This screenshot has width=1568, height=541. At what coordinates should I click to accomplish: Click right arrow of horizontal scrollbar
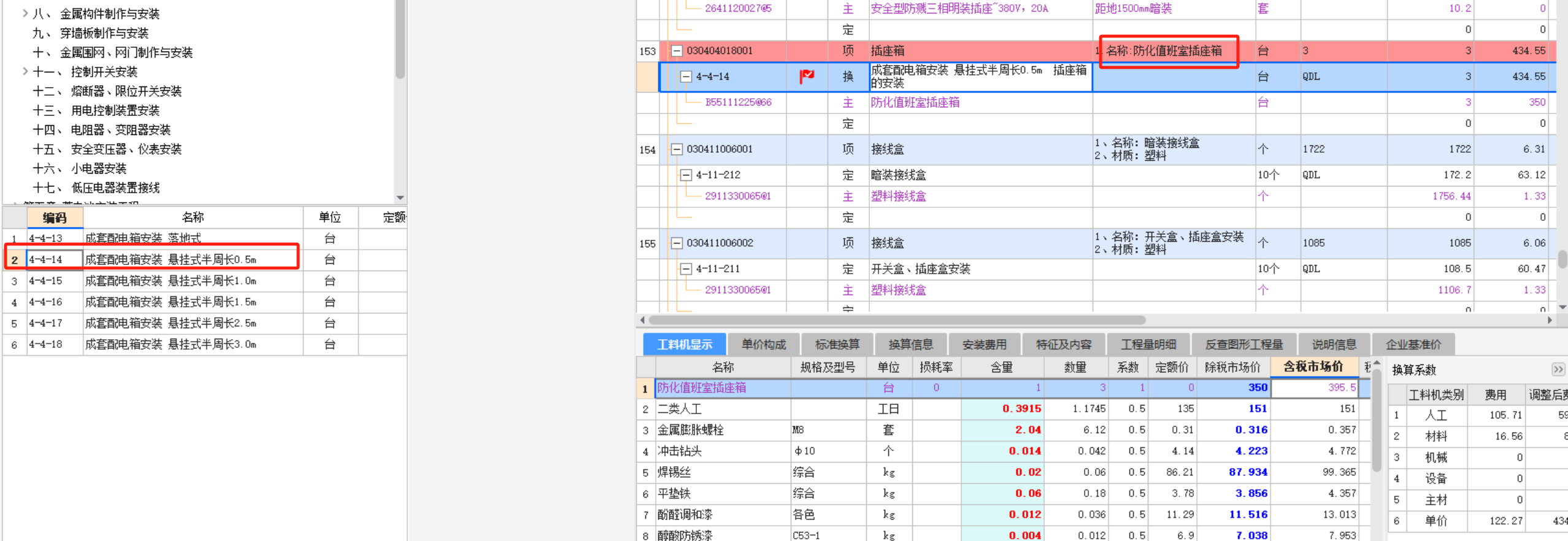1550,320
